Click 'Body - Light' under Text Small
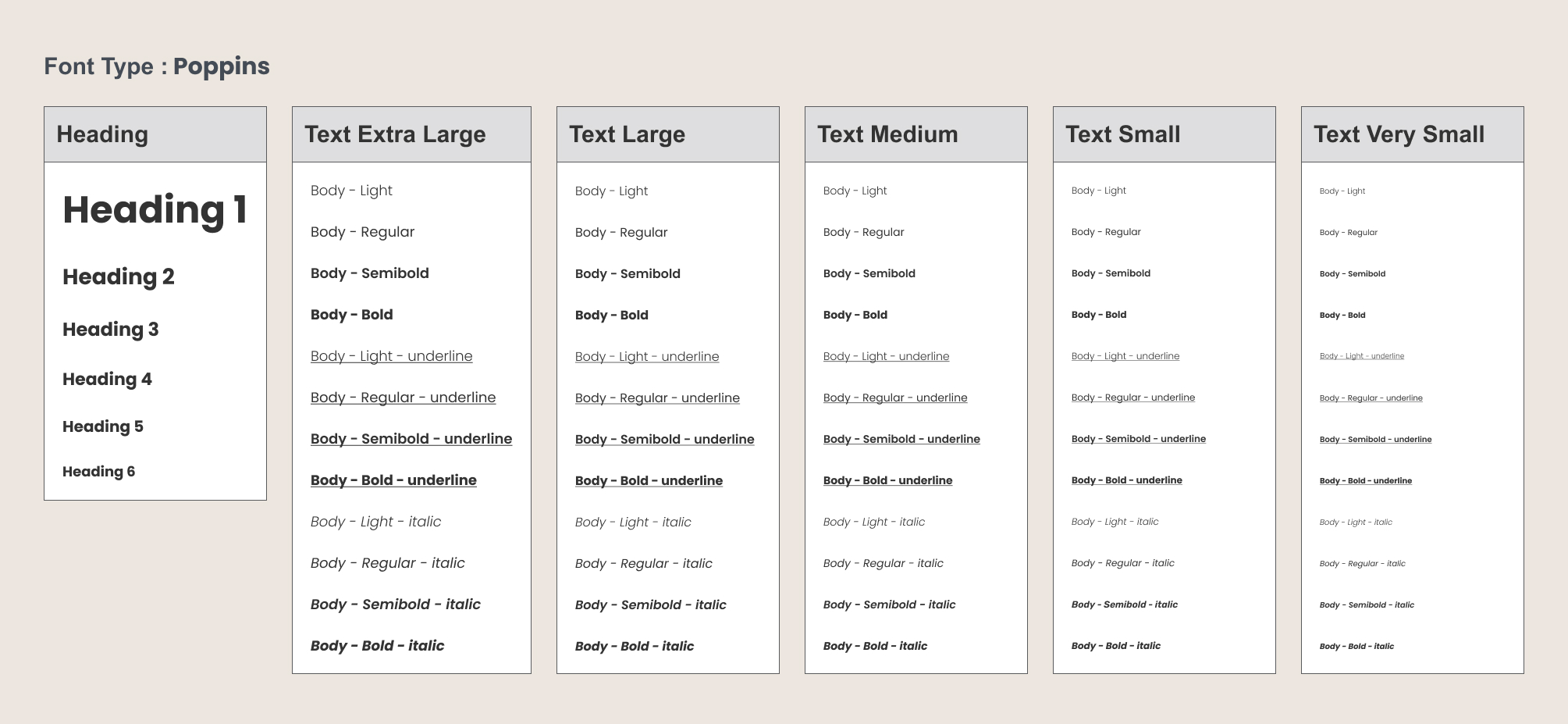Viewport: 1568px width, 724px height. click(x=1099, y=191)
